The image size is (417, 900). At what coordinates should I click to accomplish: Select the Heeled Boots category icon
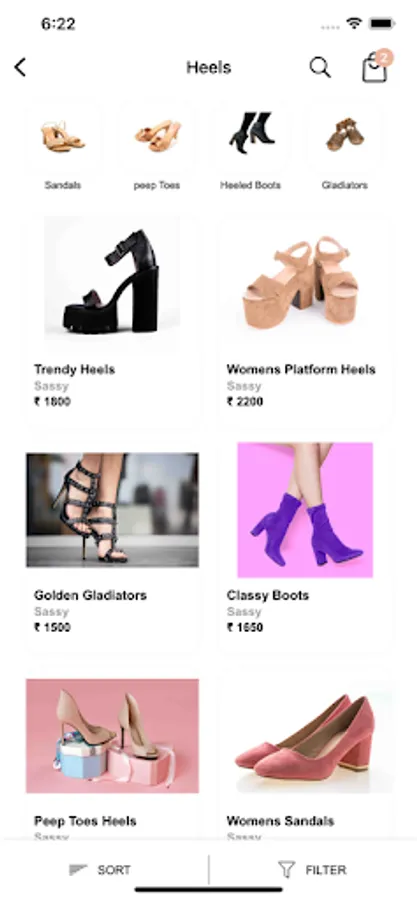coord(251,133)
